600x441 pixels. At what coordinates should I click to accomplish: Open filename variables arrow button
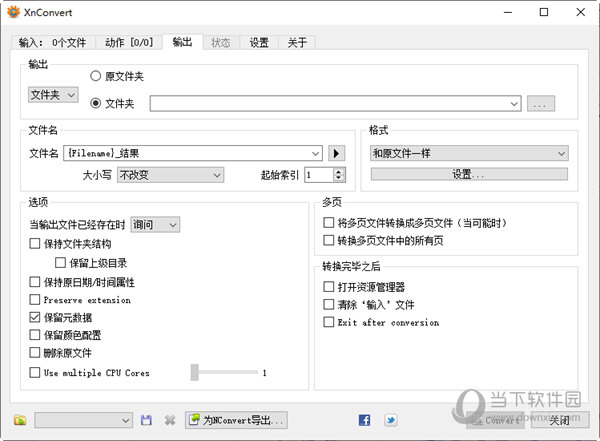coord(337,154)
